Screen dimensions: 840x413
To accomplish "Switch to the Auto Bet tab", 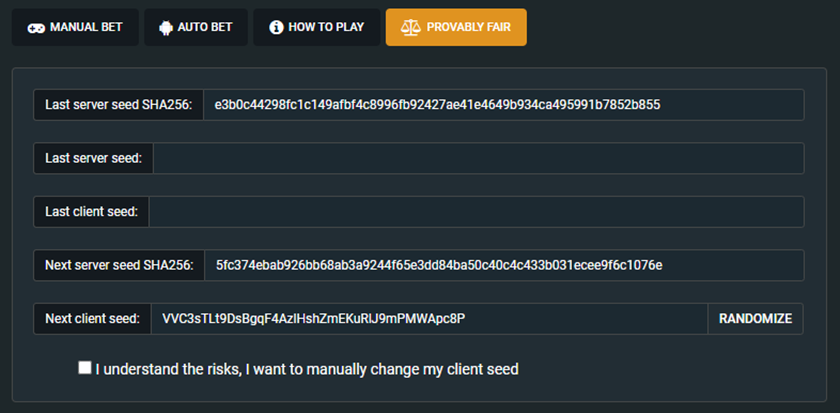I will coord(196,27).
